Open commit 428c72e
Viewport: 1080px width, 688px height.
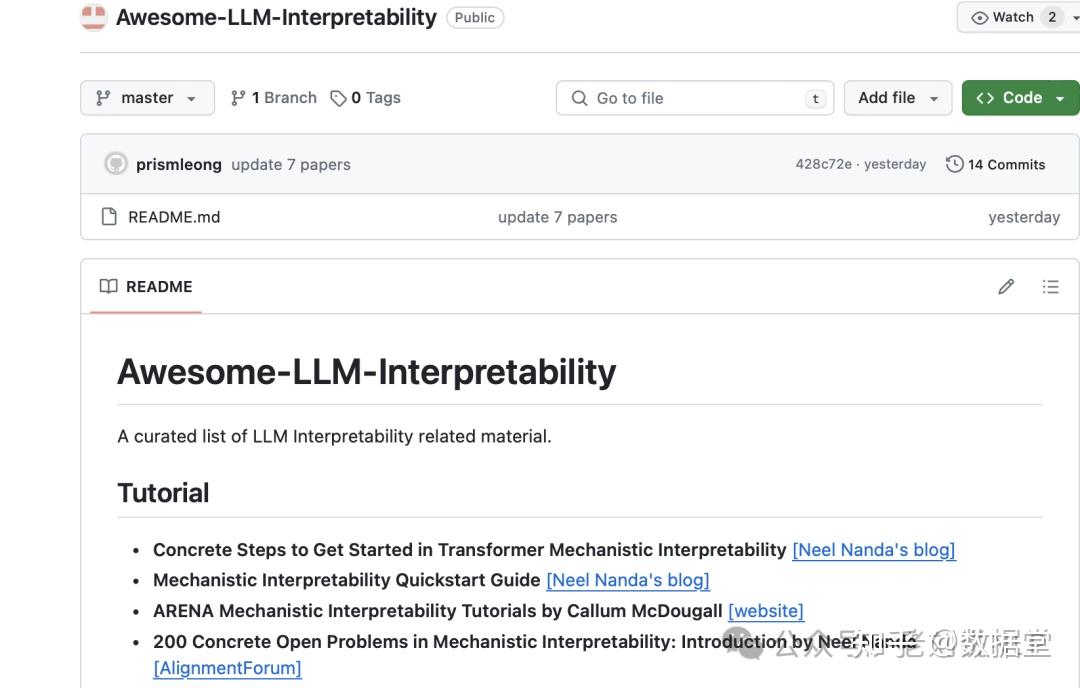[823, 164]
